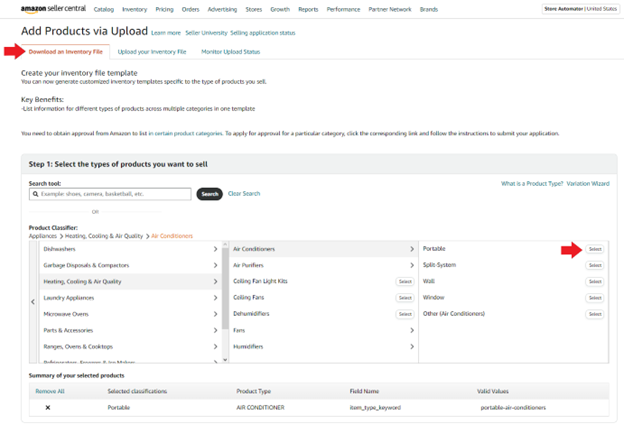Open the Variation Wizard link
This screenshot has height=424, width=624.
(x=588, y=184)
